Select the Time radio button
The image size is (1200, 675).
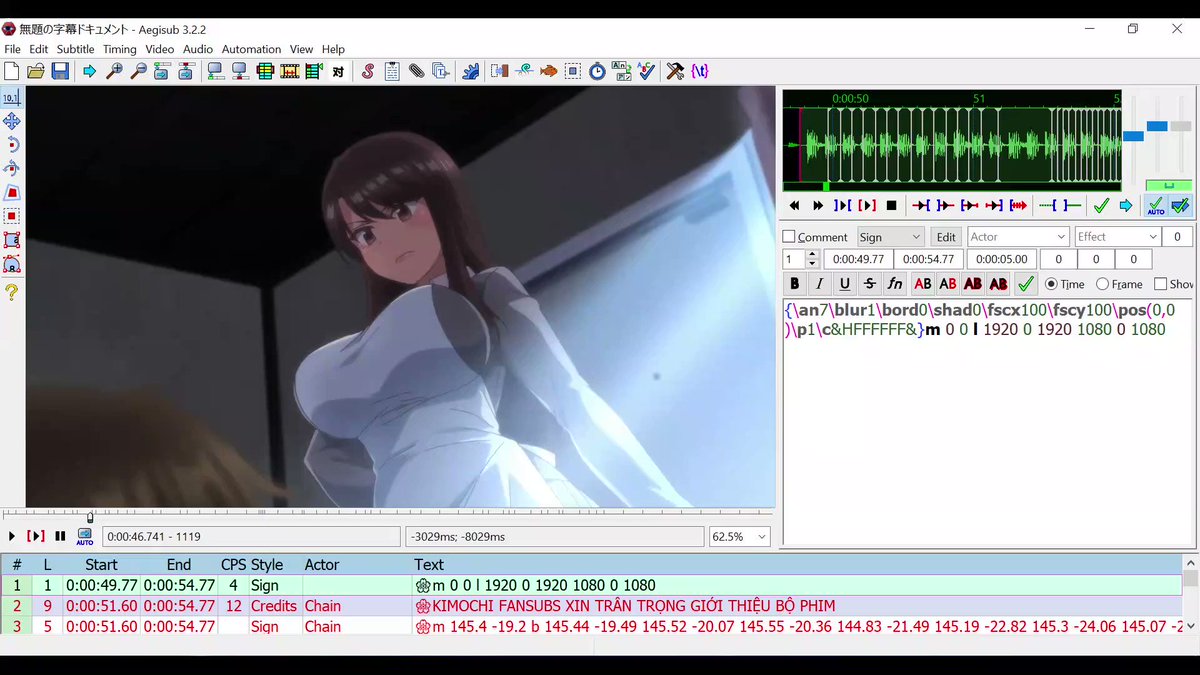[x=1051, y=284]
